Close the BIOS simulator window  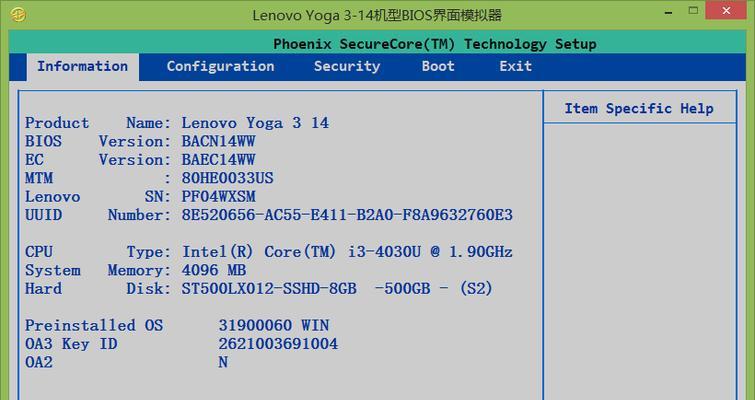pyautogui.click(x=727, y=10)
